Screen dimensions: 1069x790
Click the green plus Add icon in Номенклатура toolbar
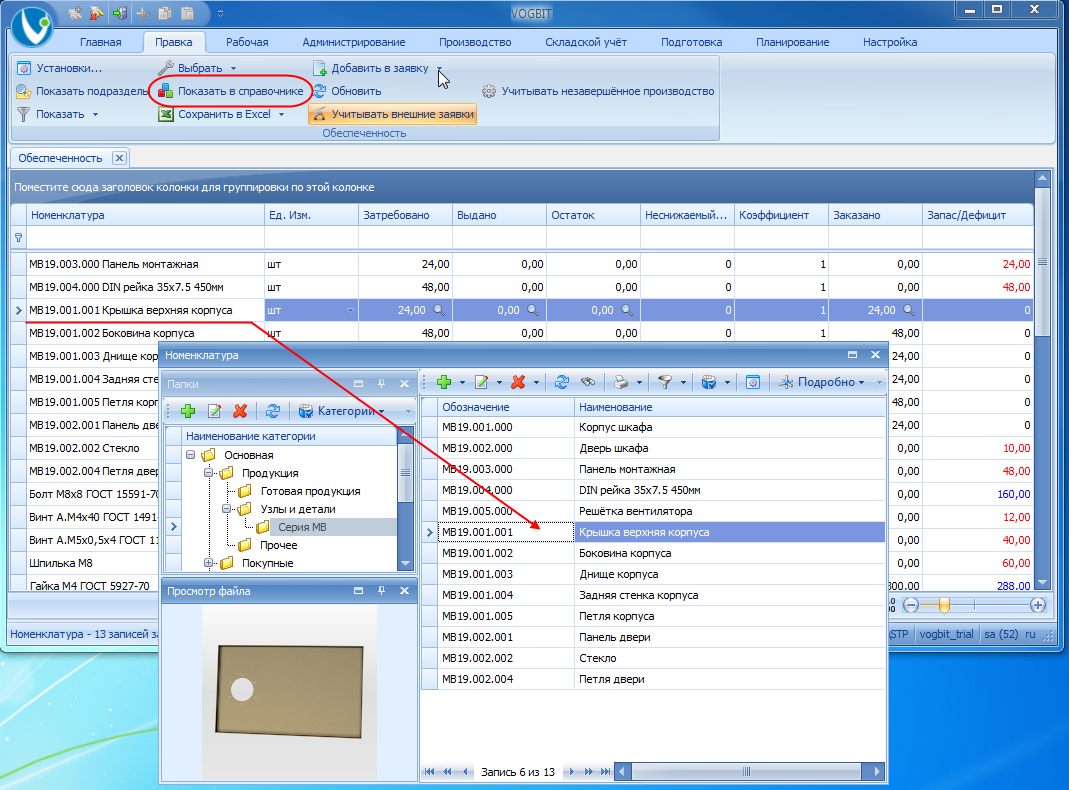point(445,382)
